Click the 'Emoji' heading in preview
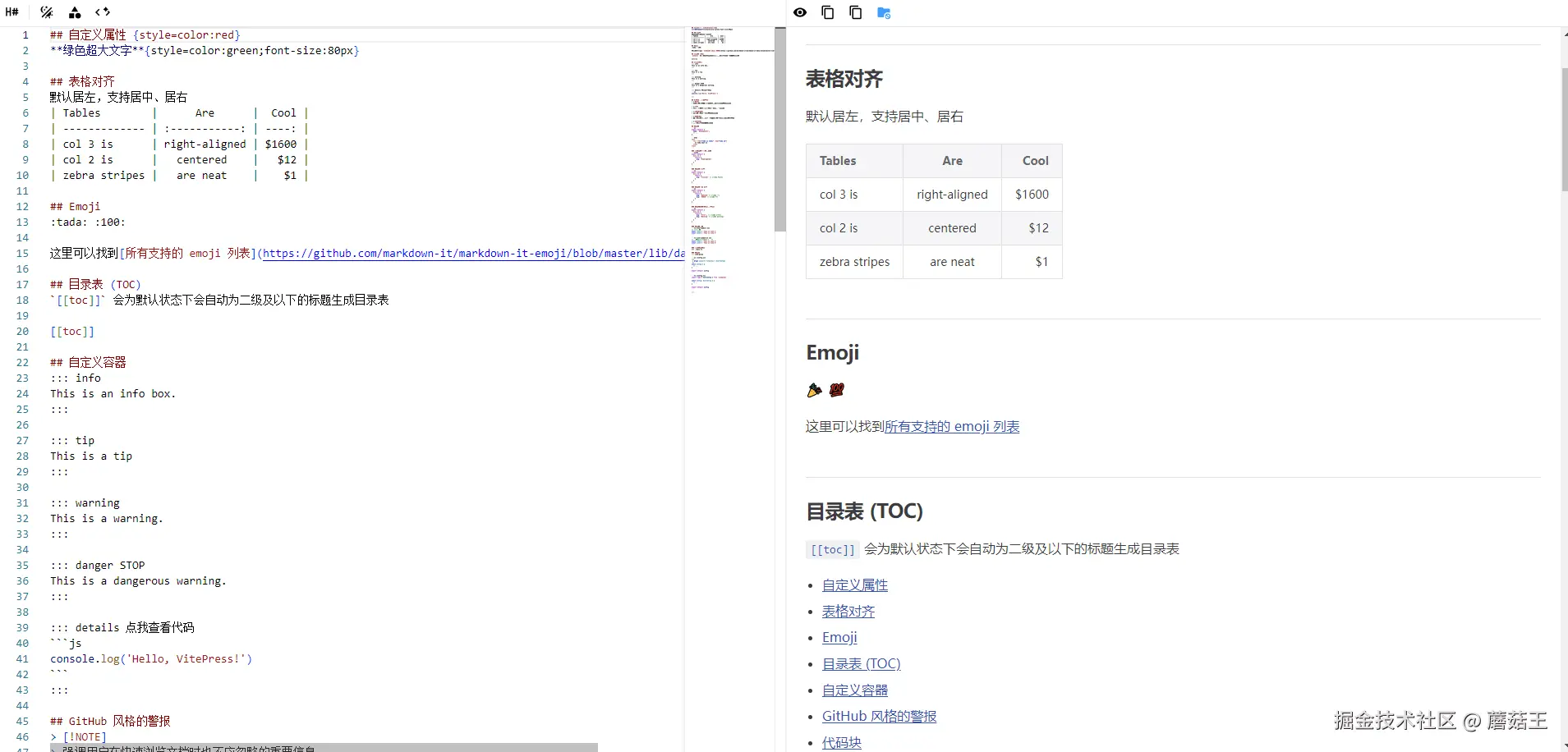Image resolution: width=1568 pixels, height=752 pixels. pos(833,352)
